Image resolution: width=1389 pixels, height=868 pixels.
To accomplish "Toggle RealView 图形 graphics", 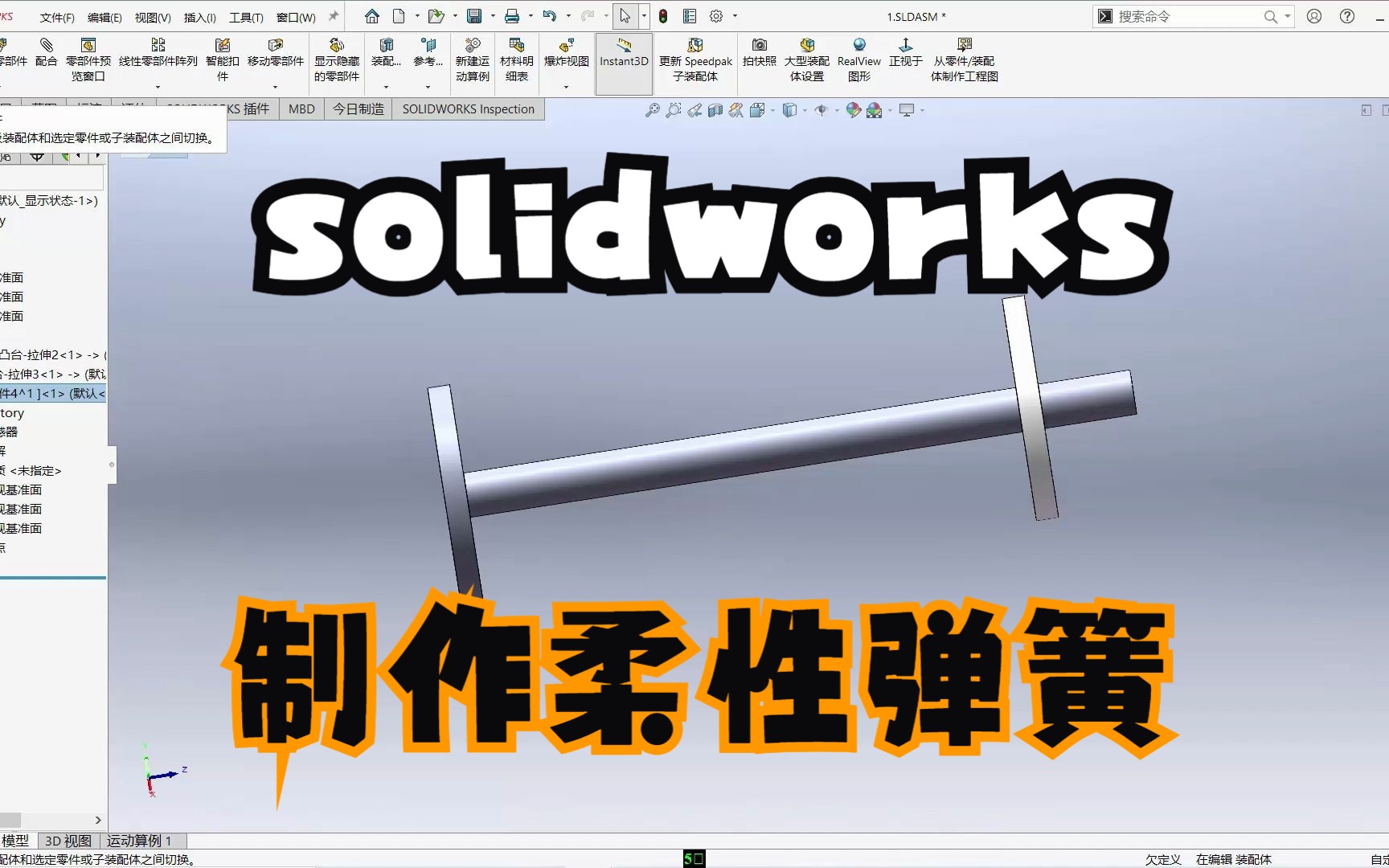I will tap(859, 59).
